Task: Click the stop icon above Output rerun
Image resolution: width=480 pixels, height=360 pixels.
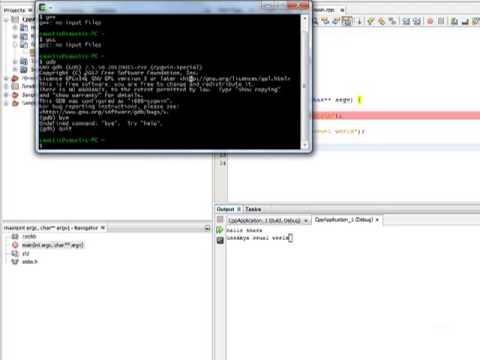Action: [220, 219]
